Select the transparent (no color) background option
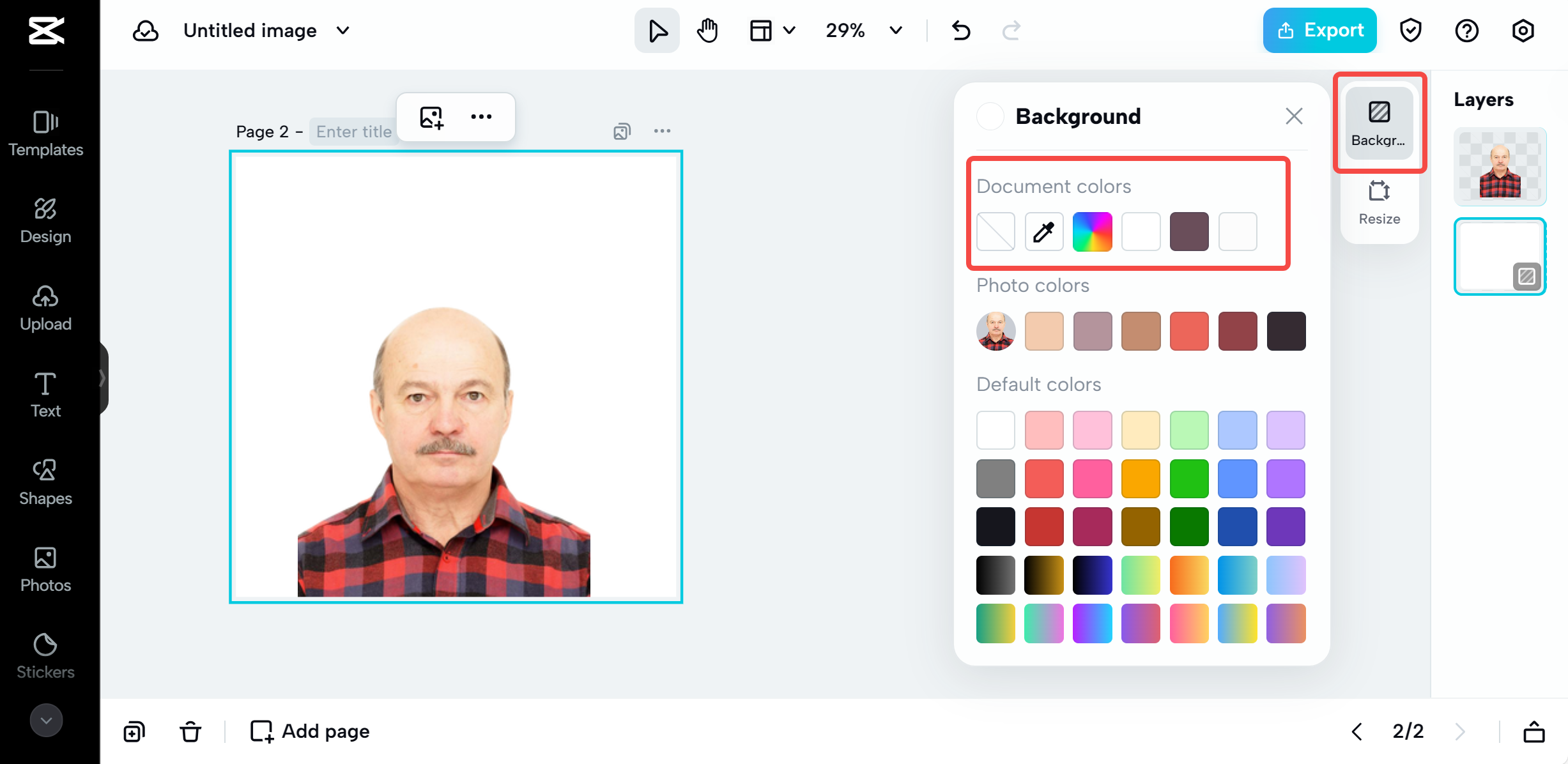 click(995, 231)
